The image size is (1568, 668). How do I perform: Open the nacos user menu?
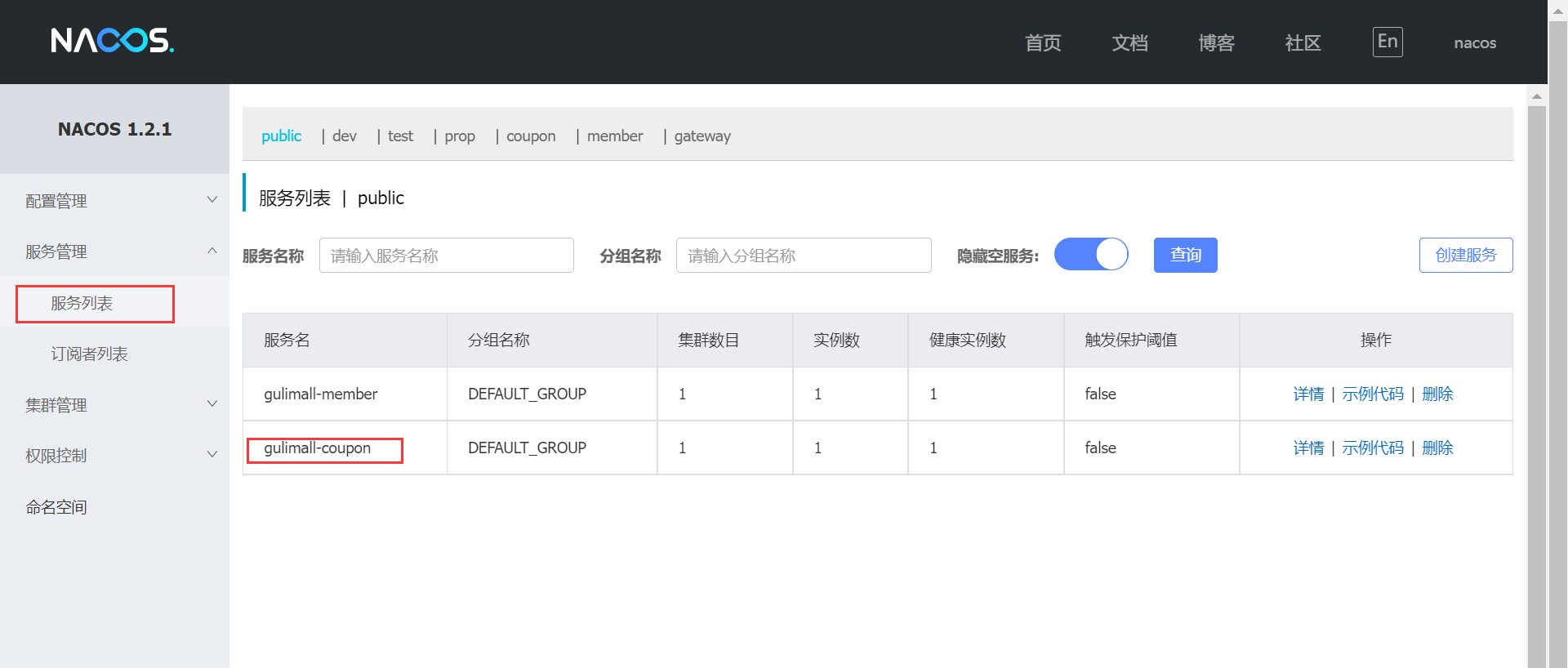[x=1475, y=43]
